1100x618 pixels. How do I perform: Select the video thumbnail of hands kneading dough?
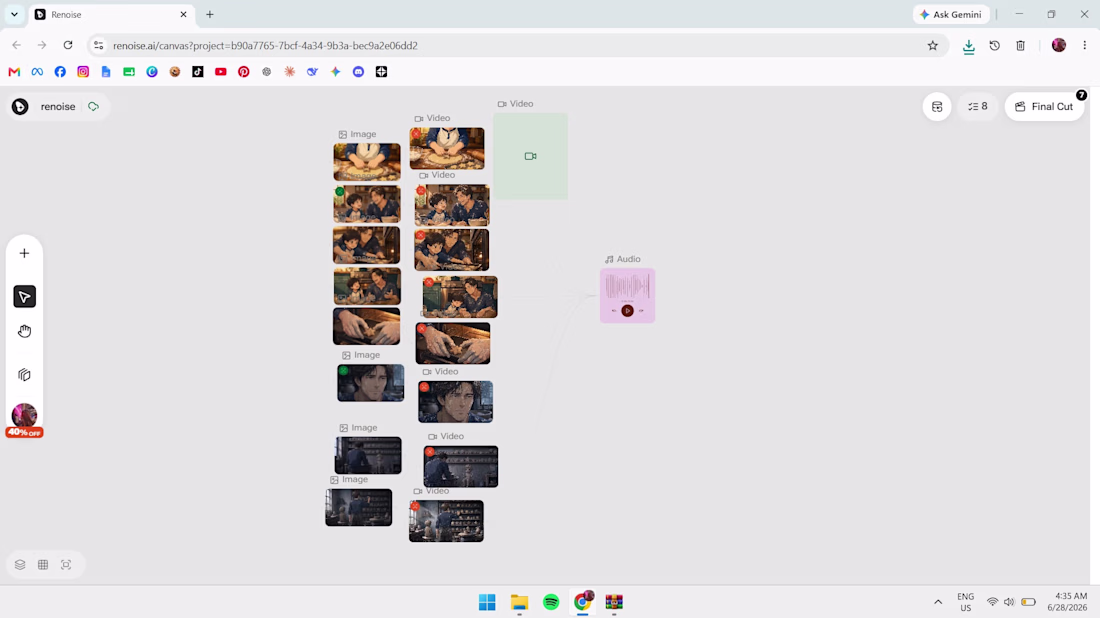click(x=453, y=343)
